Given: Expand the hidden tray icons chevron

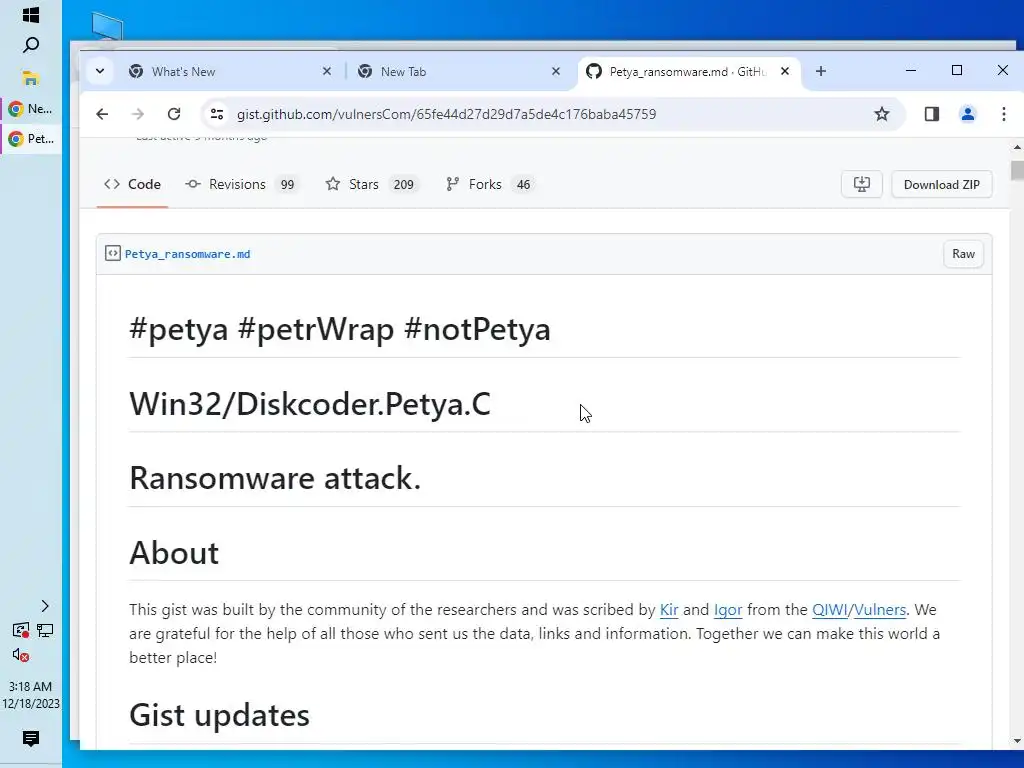Looking at the screenshot, I should pos(45,606).
